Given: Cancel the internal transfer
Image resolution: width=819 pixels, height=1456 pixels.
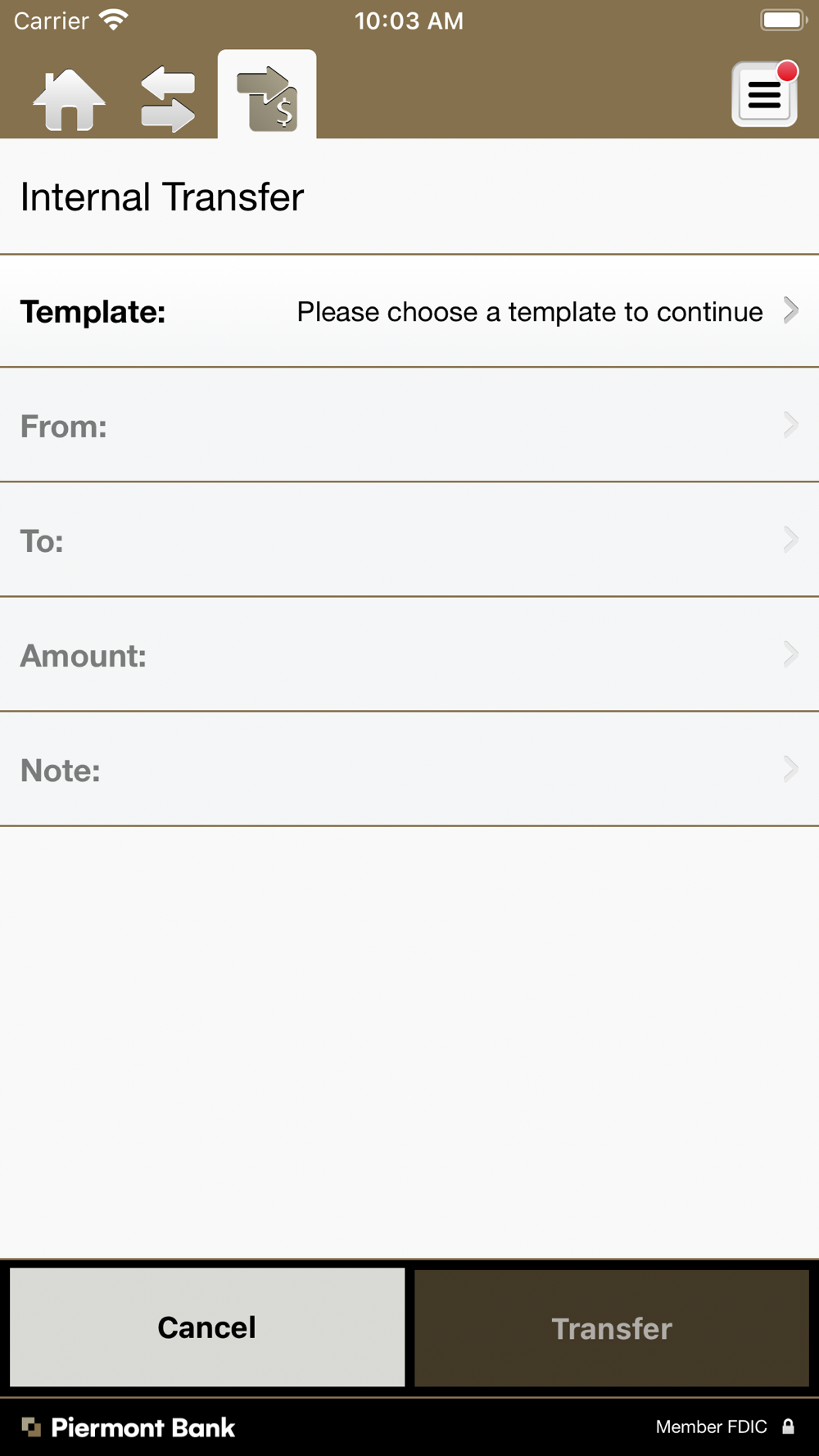Looking at the screenshot, I should pyautogui.click(x=207, y=1327).
